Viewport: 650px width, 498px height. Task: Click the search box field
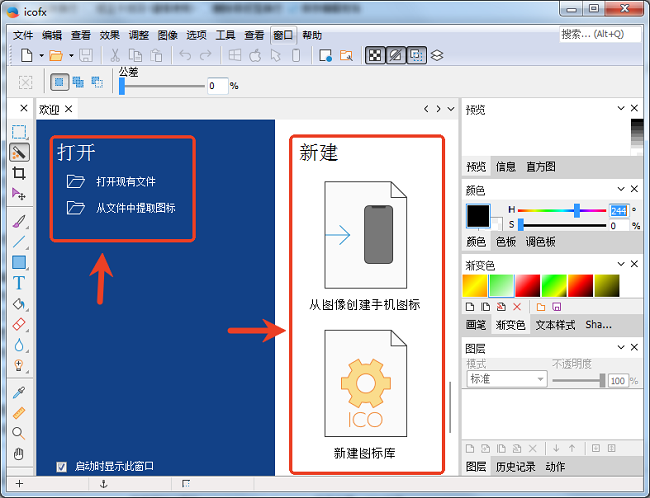tap(600, 34)
